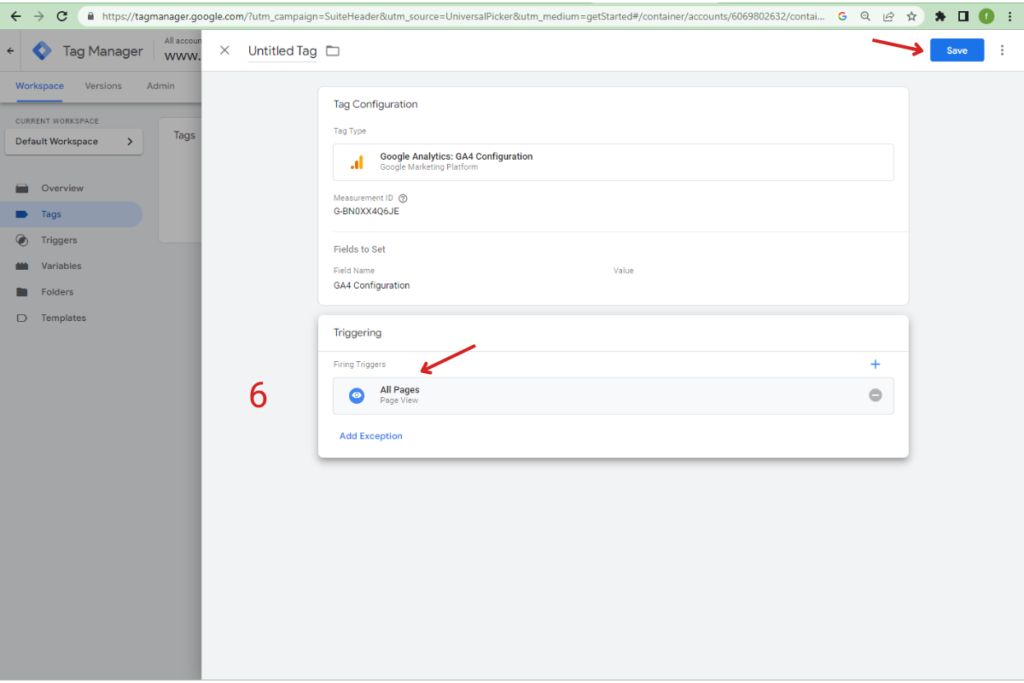The height and width of the screenshot is (683, 1024).
Task: Click the Triggering section heading
Action: (357, 333)
